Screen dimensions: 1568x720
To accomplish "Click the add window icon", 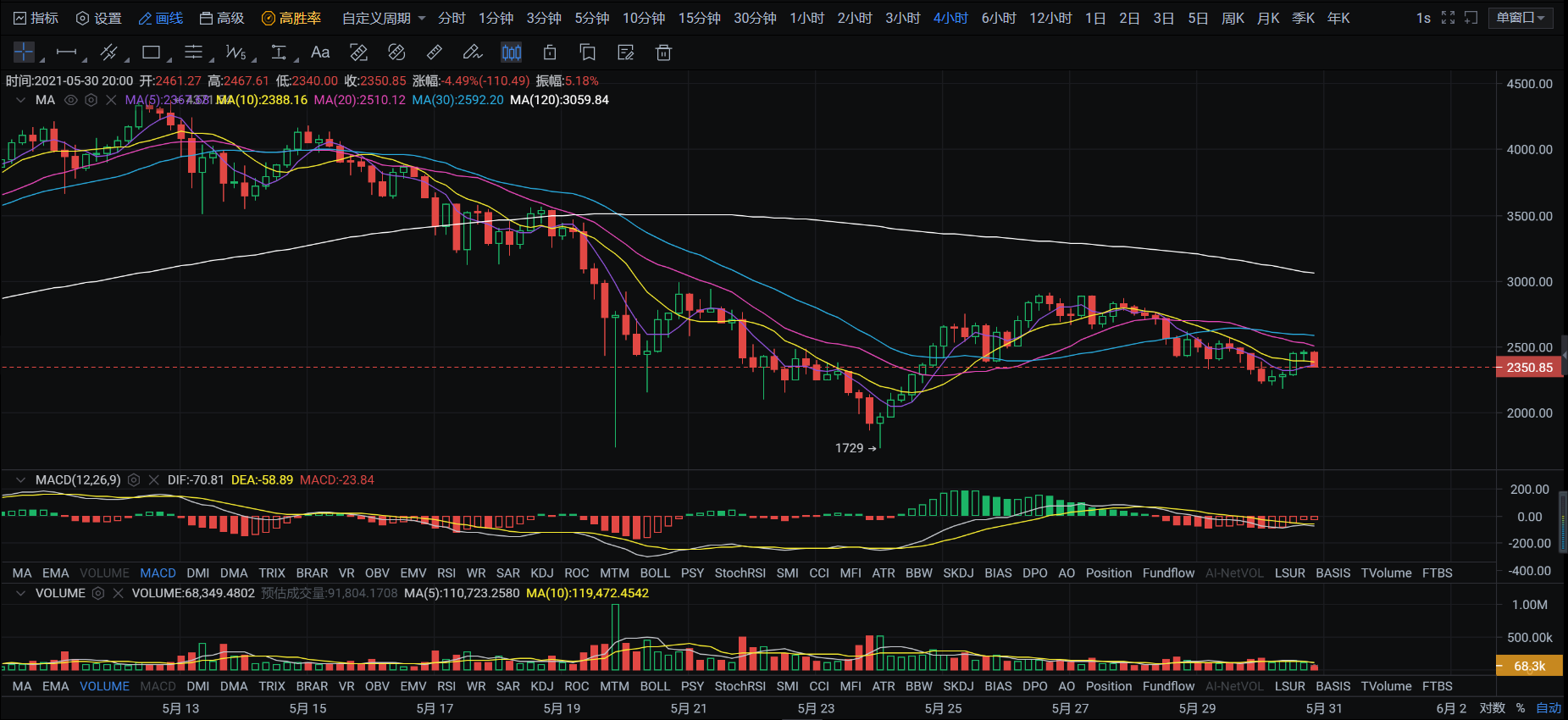I will point(1471,18).
